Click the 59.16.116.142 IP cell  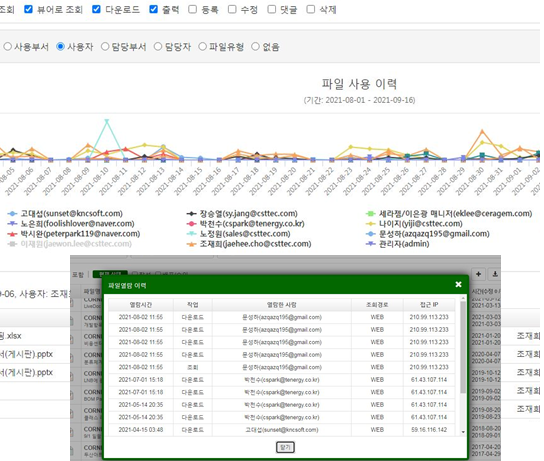click(x=429, y=430)
